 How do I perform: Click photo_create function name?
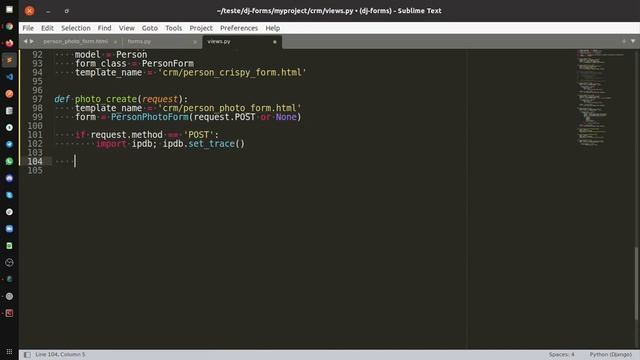pyautogui.click(x=105, y=99)
